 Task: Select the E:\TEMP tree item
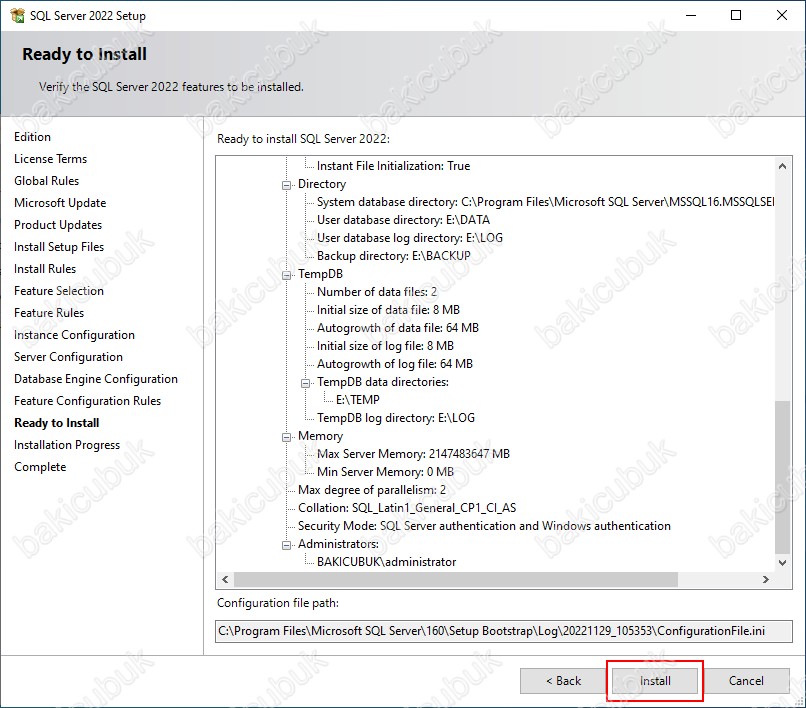pyautogui.click(x=358, y=400)
